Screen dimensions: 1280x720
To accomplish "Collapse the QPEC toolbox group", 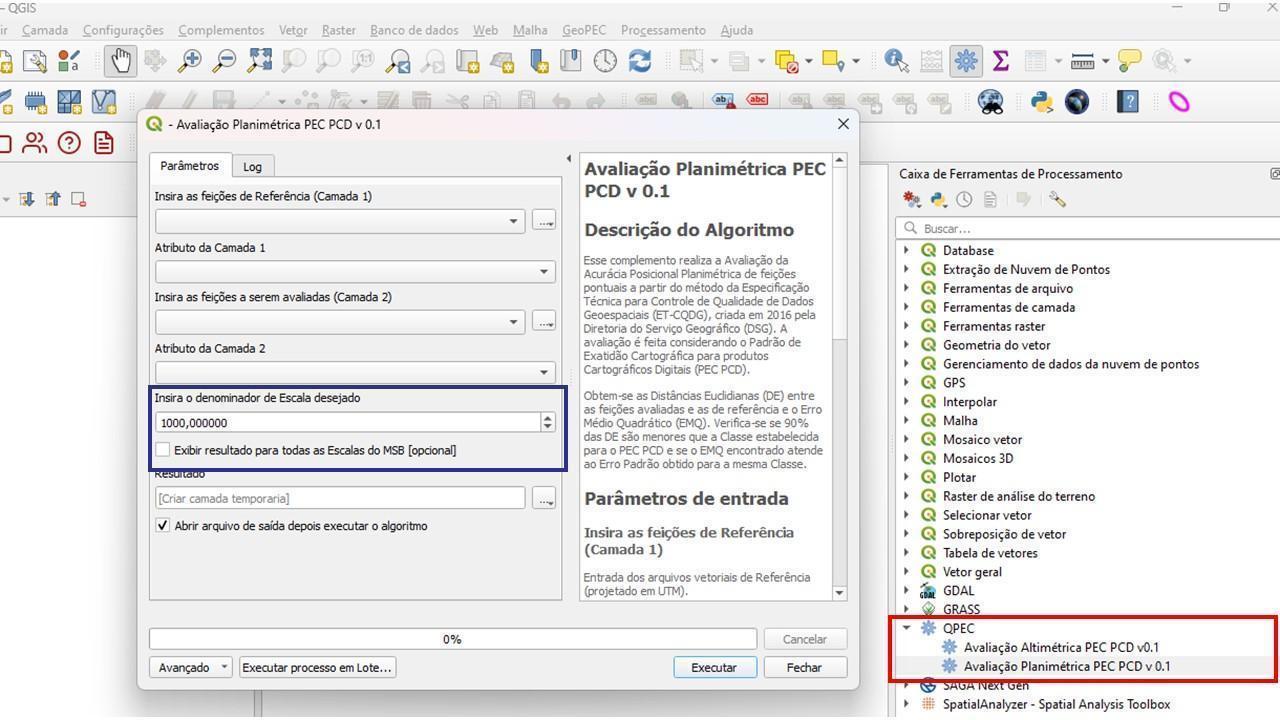I will pos(907,628).
